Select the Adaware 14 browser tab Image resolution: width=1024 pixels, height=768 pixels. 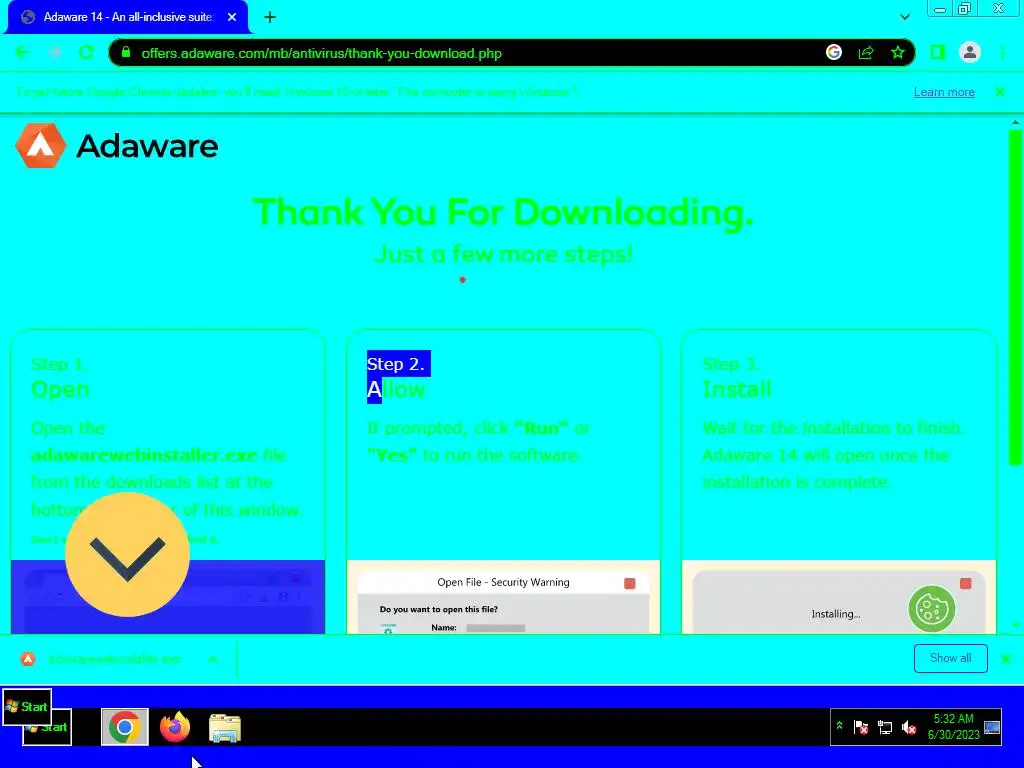tap(128, 17)
